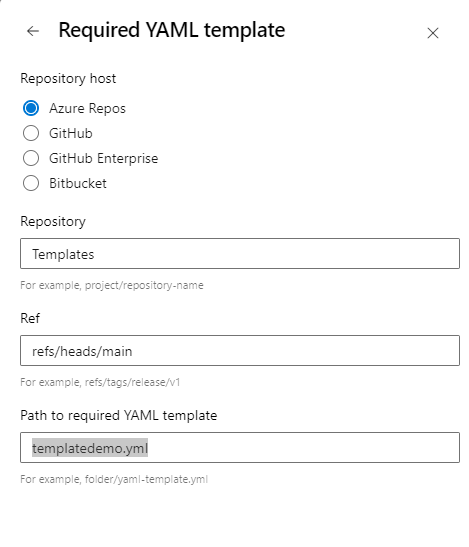Click the Path to required YAML template field
Screen dimensions: 469x547
click(240, 448)
